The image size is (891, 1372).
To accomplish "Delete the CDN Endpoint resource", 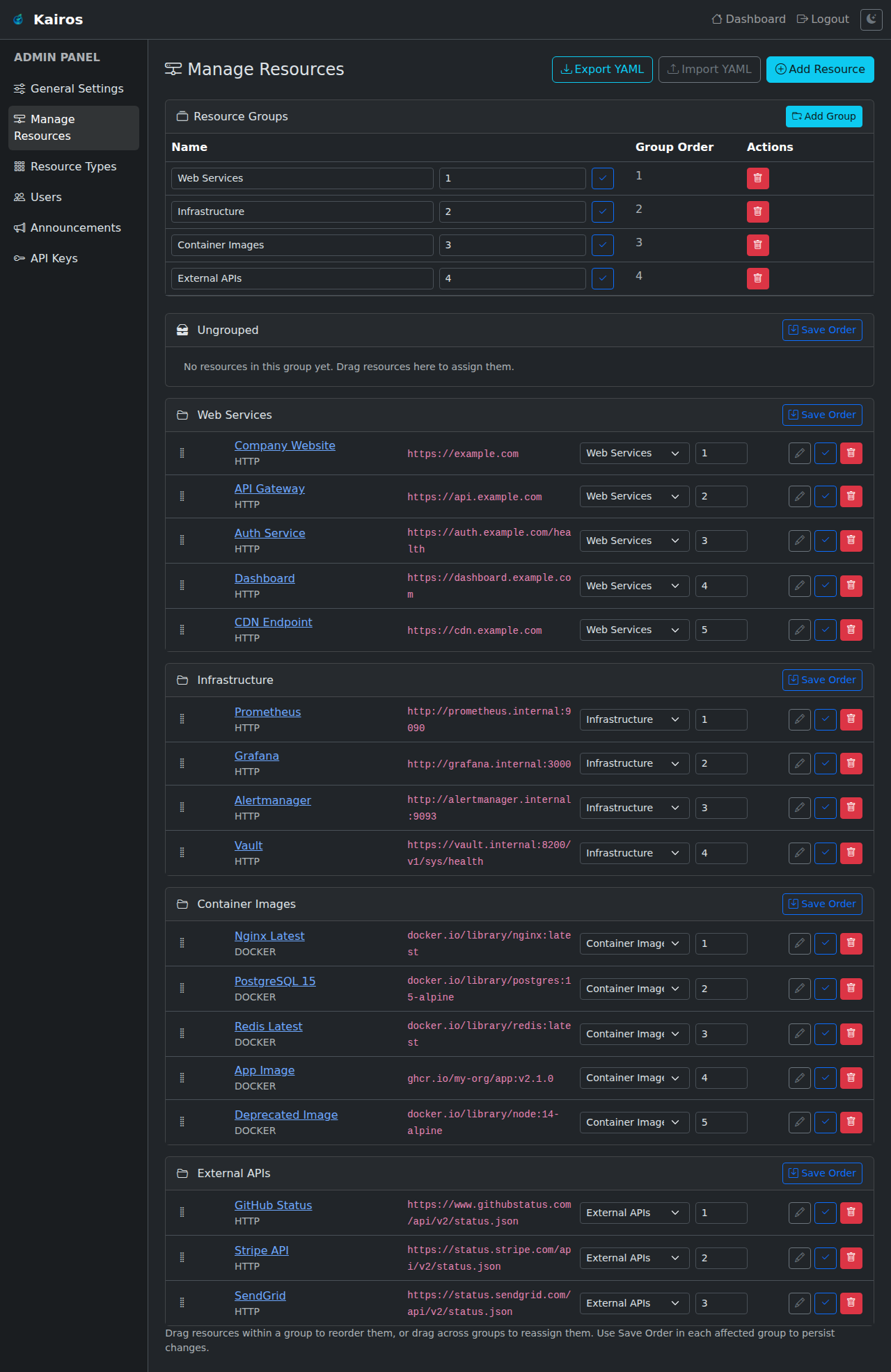I will [x=851, y=630].
